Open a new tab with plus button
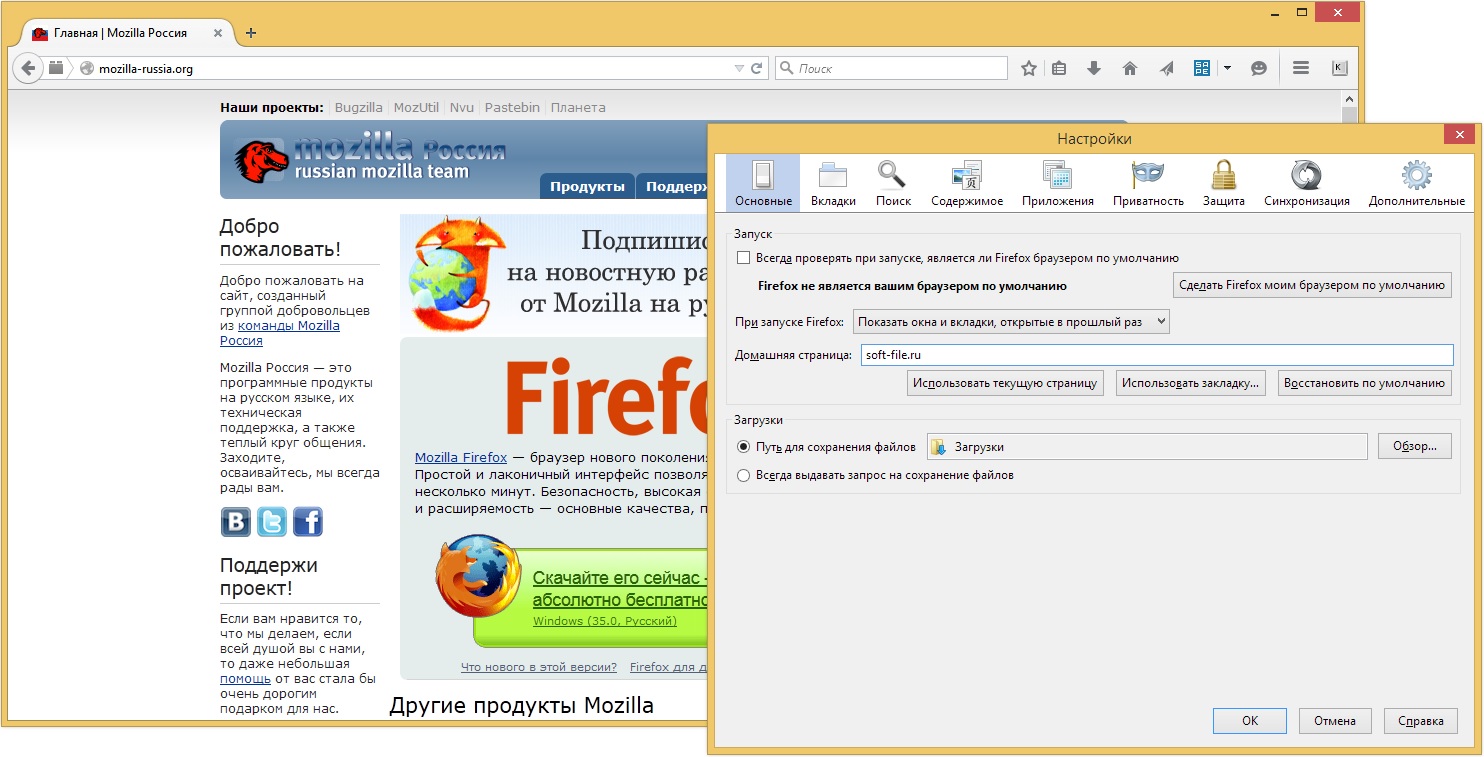Image resolution: width=1484 pixels, height=757 pixels. (251, 33)
